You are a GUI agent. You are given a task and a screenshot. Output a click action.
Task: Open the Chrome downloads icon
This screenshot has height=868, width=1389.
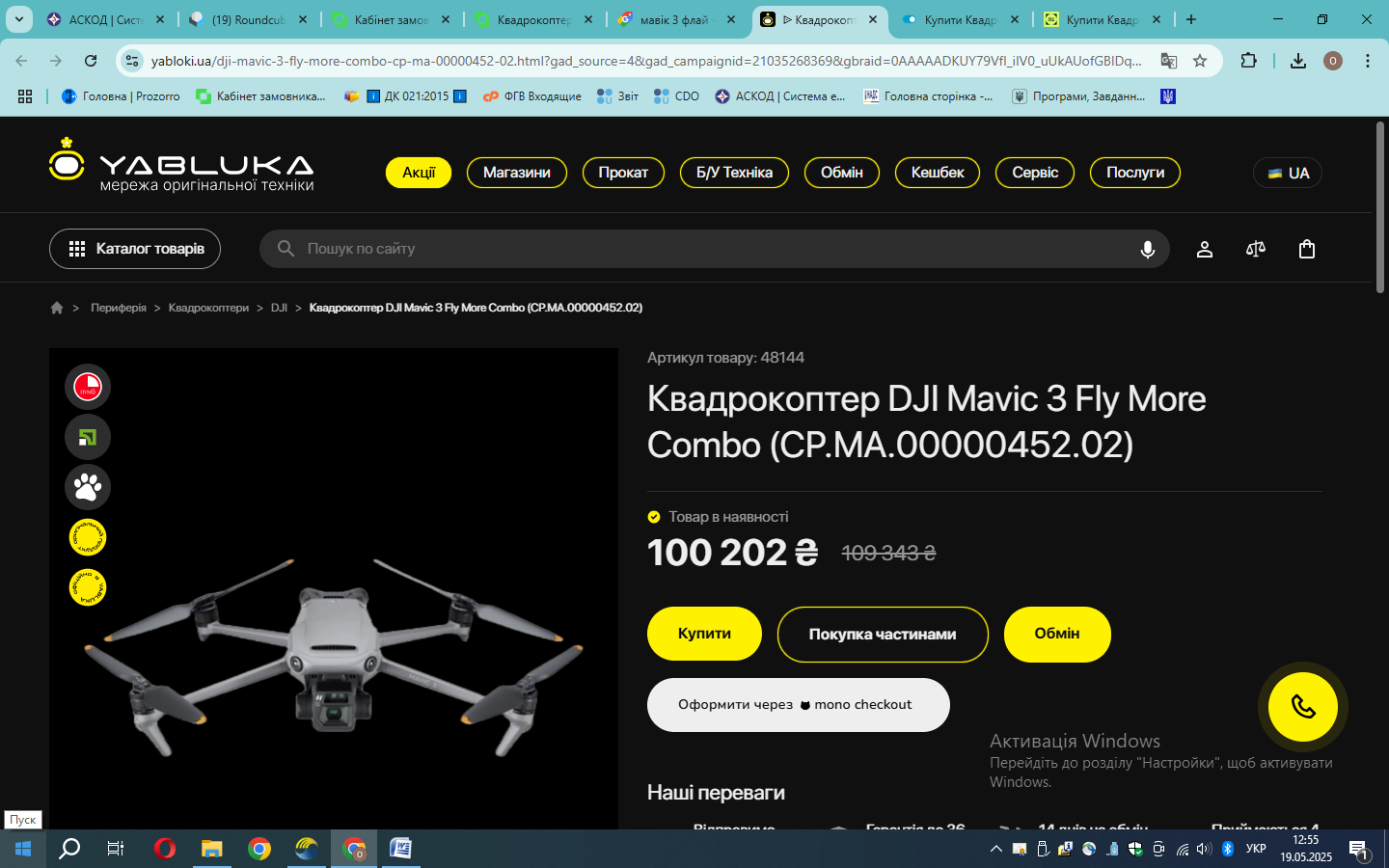coord(1298,61)
